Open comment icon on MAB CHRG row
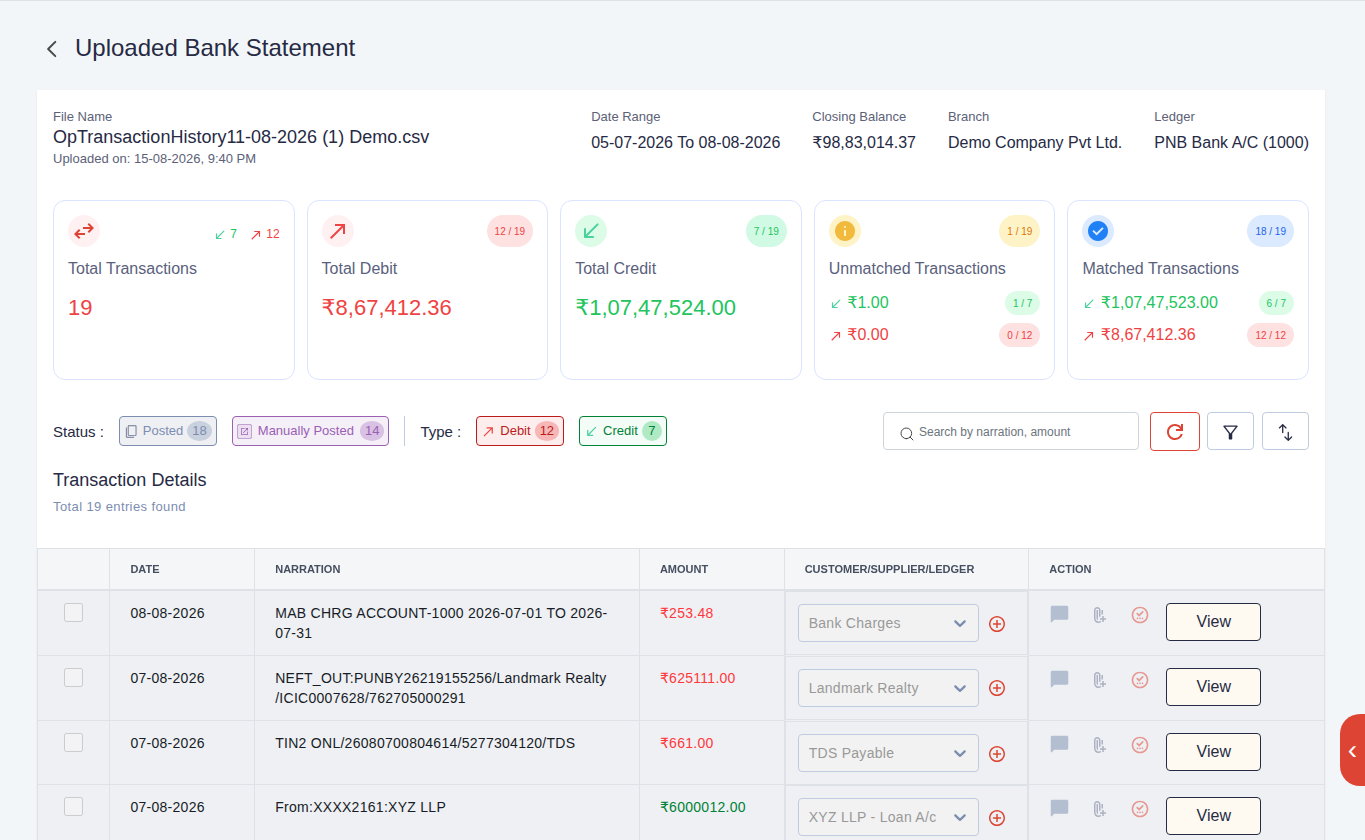The width and height of the screenshot is (1365, 840). (x=1060, y=614)
